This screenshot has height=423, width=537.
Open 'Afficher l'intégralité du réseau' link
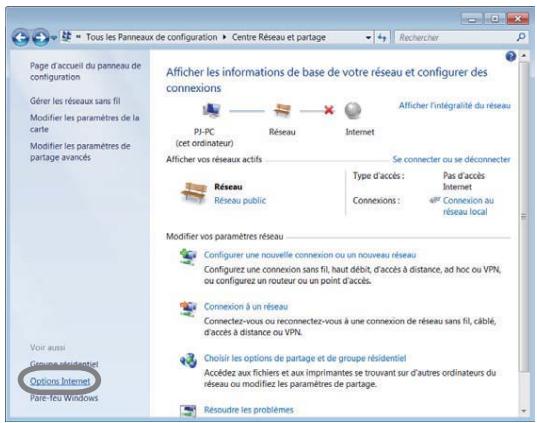pyautogui.click(x=454, y=105)
